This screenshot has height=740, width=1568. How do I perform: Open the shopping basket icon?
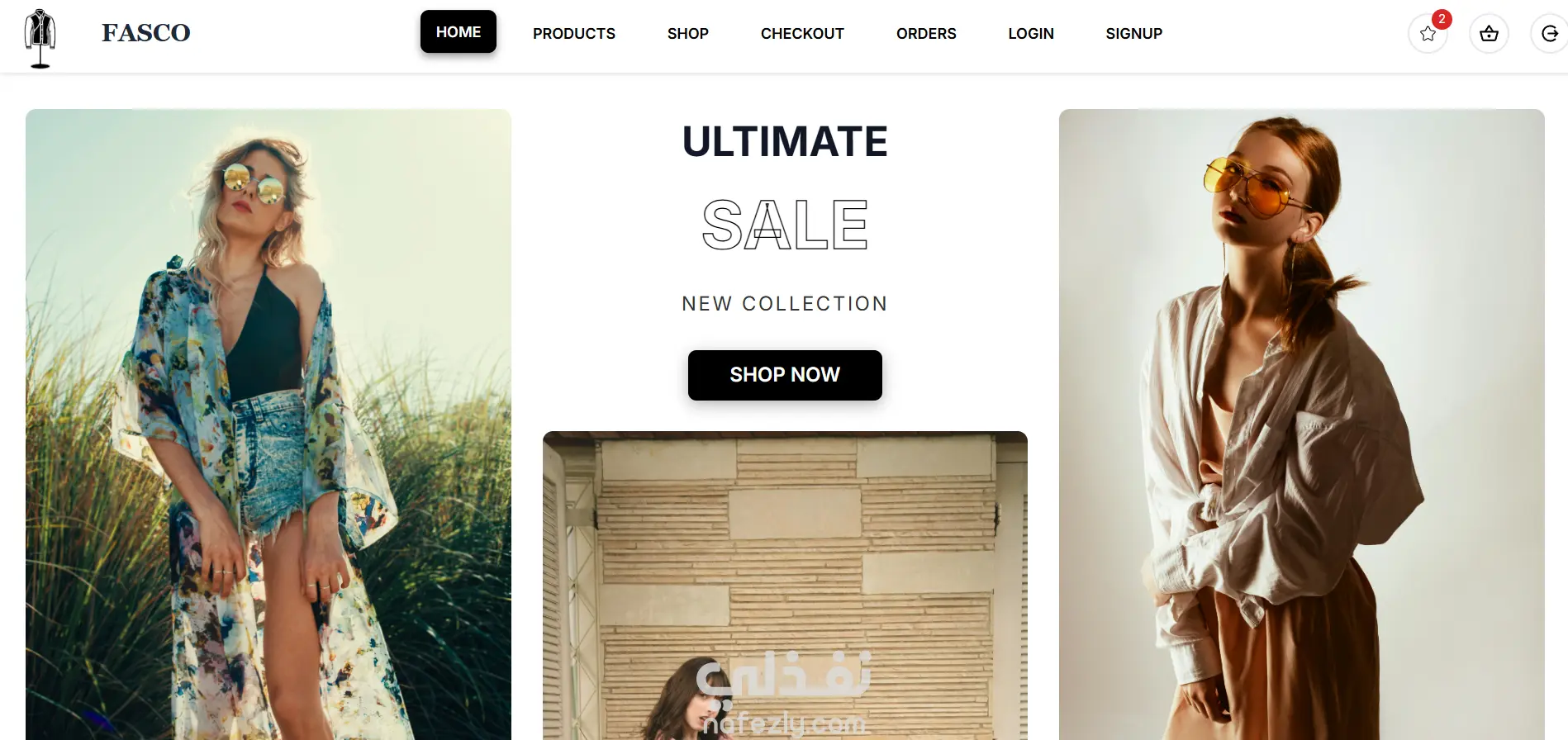coord(1489,34)
